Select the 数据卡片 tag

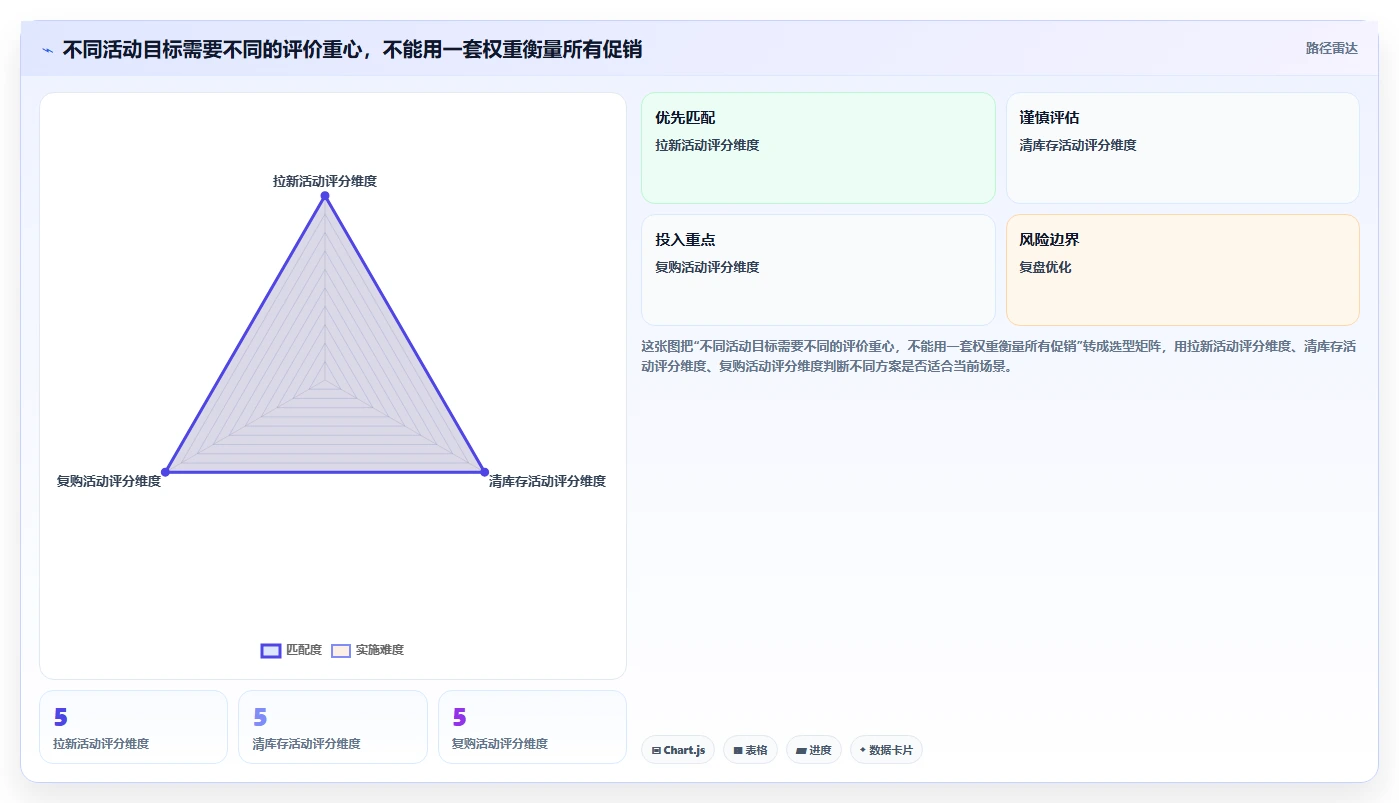coord(886,750)
